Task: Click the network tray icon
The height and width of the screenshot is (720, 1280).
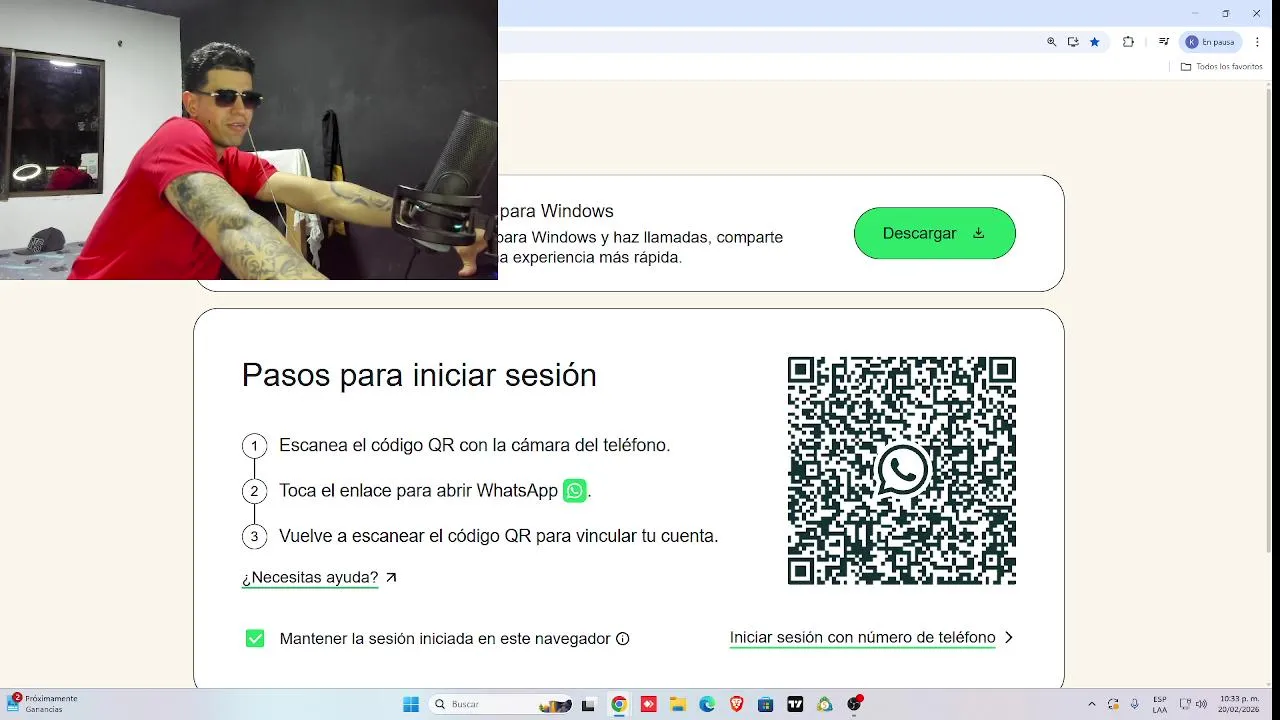Action: pyautogui.click(x=1185, y=704)
